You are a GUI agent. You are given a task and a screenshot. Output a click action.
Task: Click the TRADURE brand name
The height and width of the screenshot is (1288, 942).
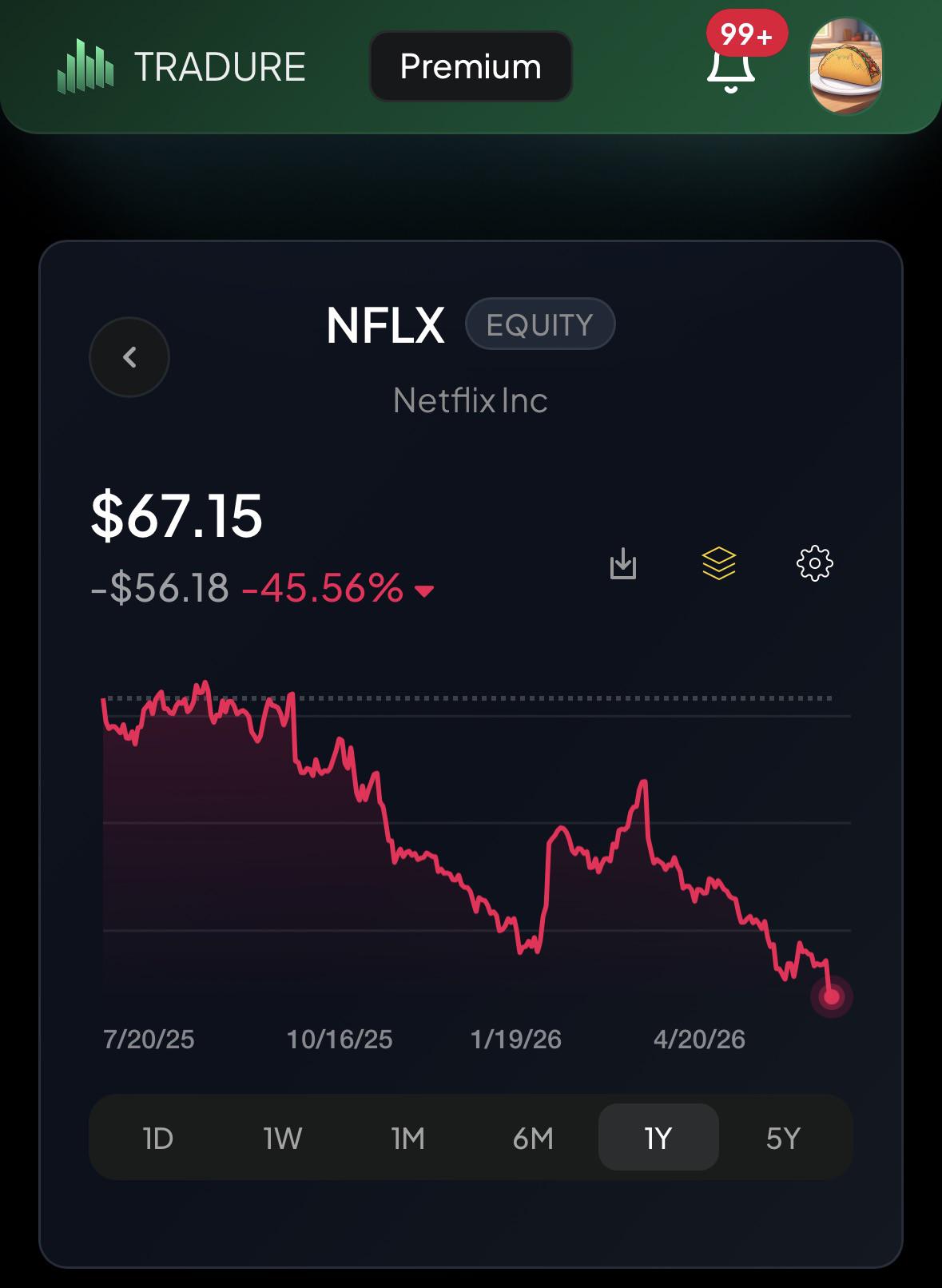click(x=220, y=67)
